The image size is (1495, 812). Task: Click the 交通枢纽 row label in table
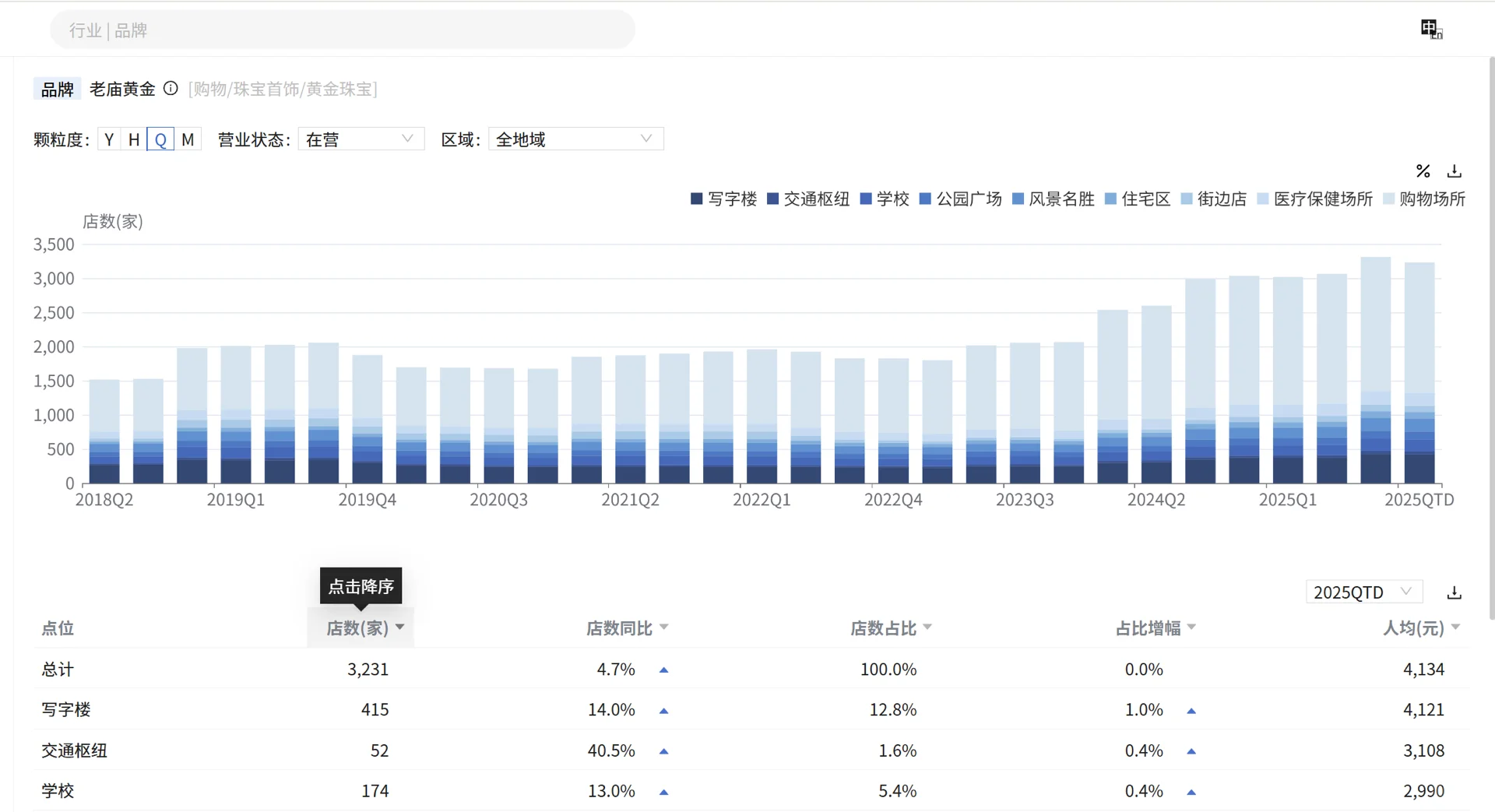point(74,750)
